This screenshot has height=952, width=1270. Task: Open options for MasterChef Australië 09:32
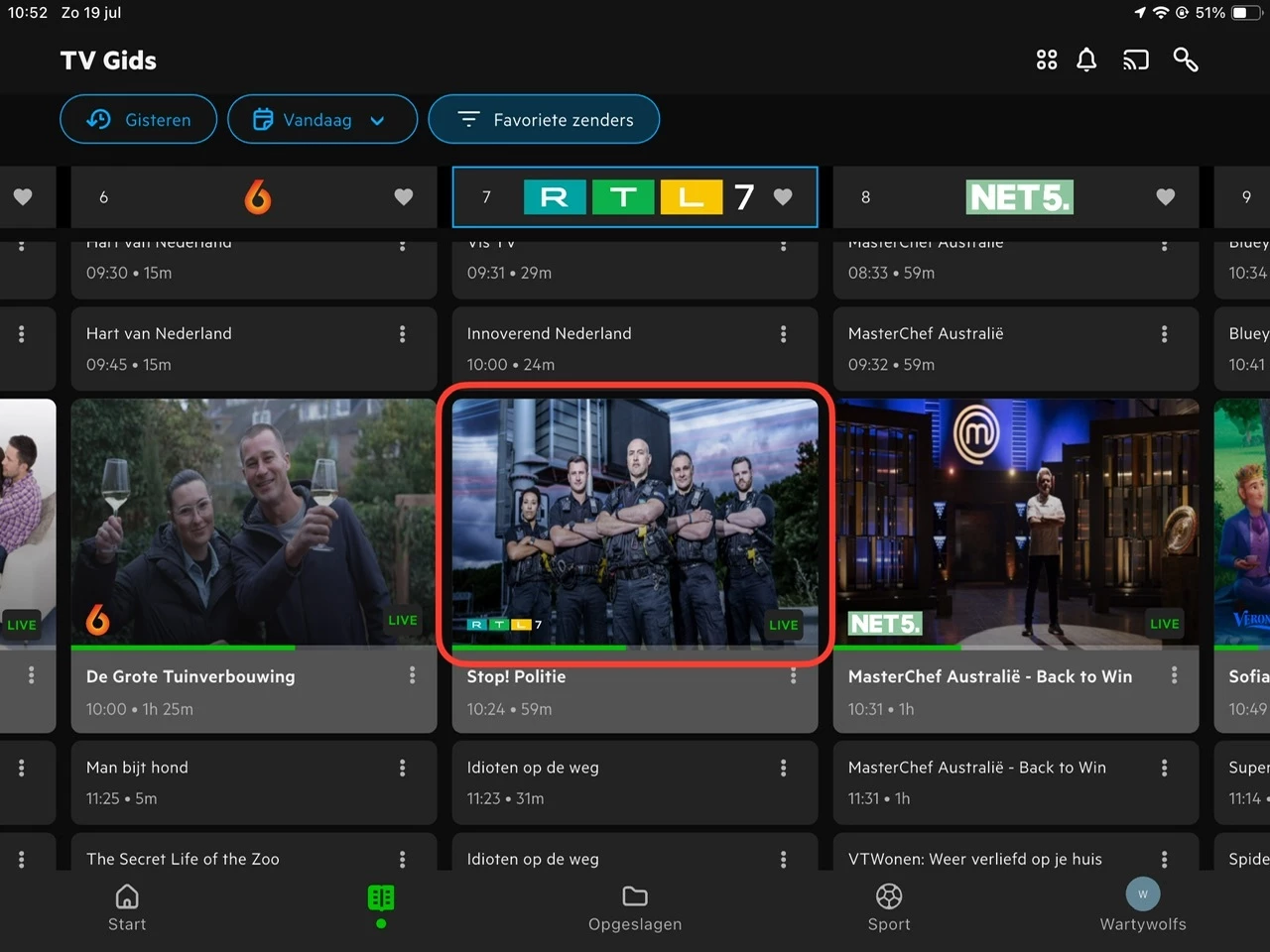(1164, 334)
